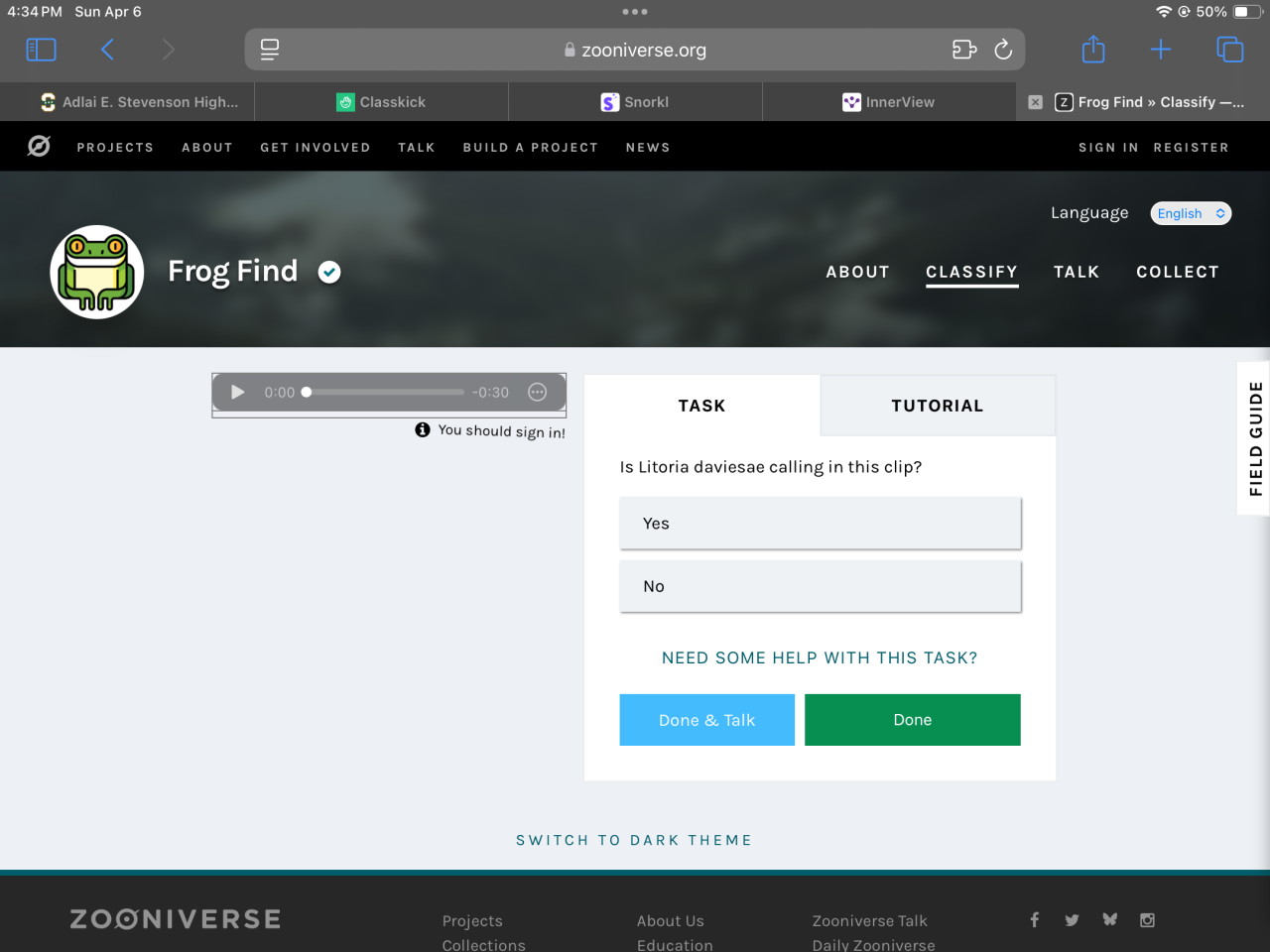Screen dimensions: 1270x952
Task: Open the Zooniverse Bluesky icon
Action: 1109,920
